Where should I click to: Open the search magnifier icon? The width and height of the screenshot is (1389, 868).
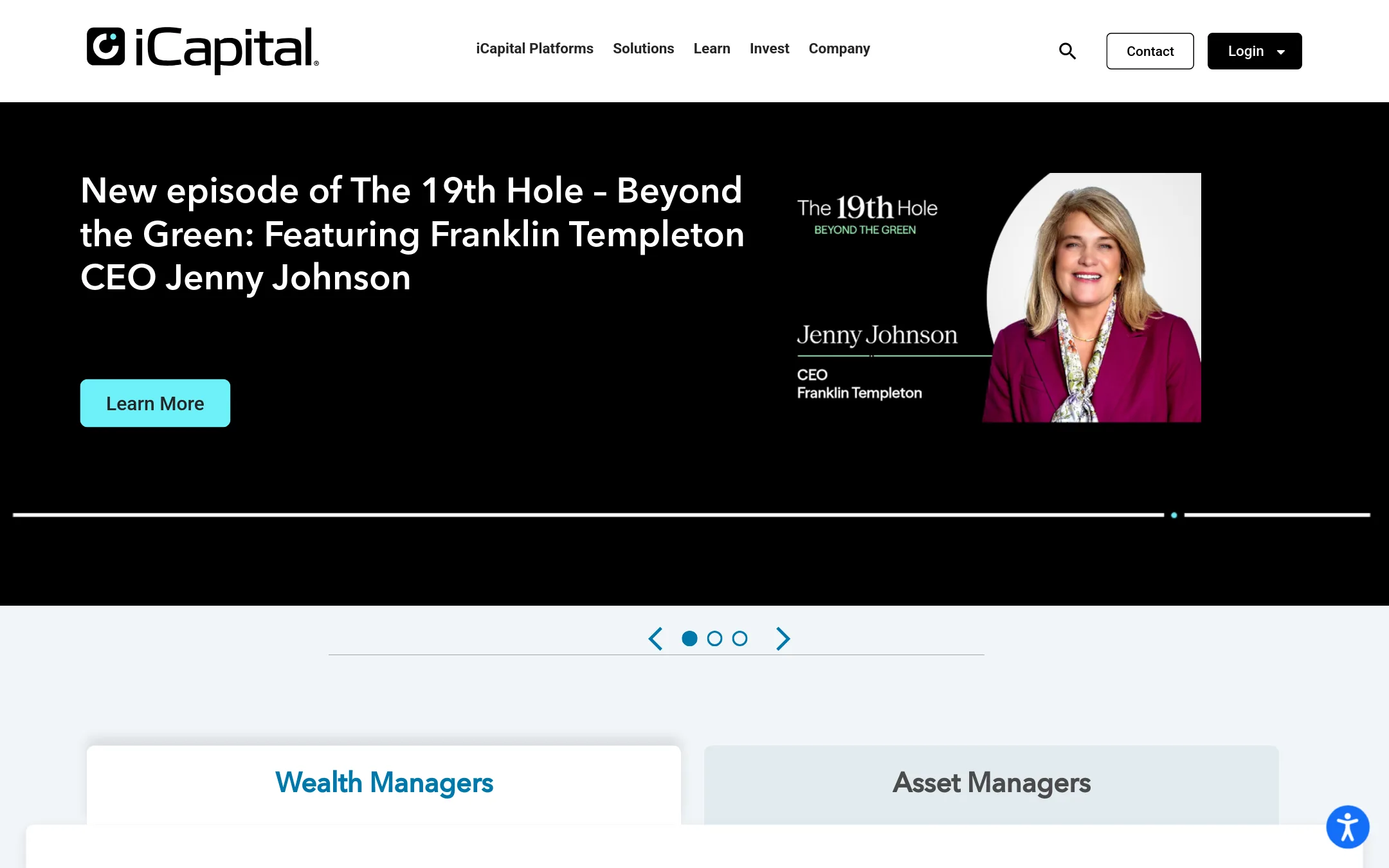pos(1067,51)
